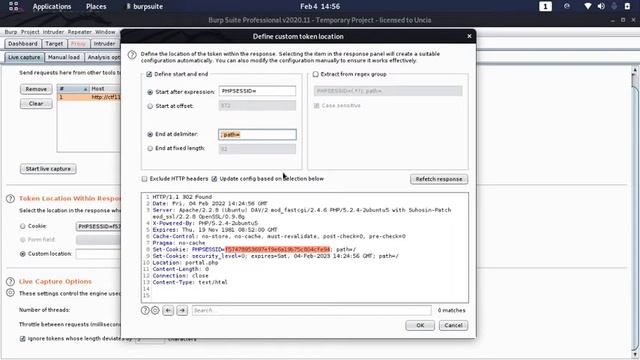Viewport: 640px width, 360px height.
Task: Click the previous match arrow button
Action: click(168, 311)
